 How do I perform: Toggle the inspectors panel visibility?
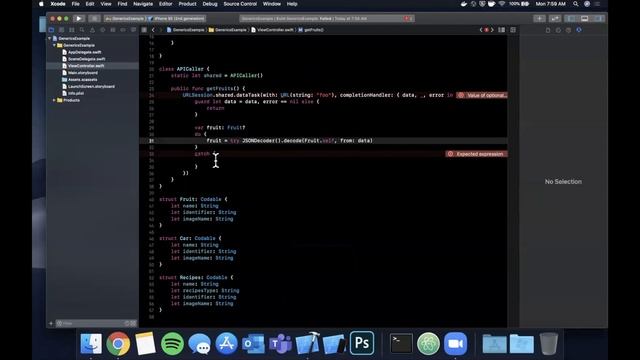(x=598, y=18)
